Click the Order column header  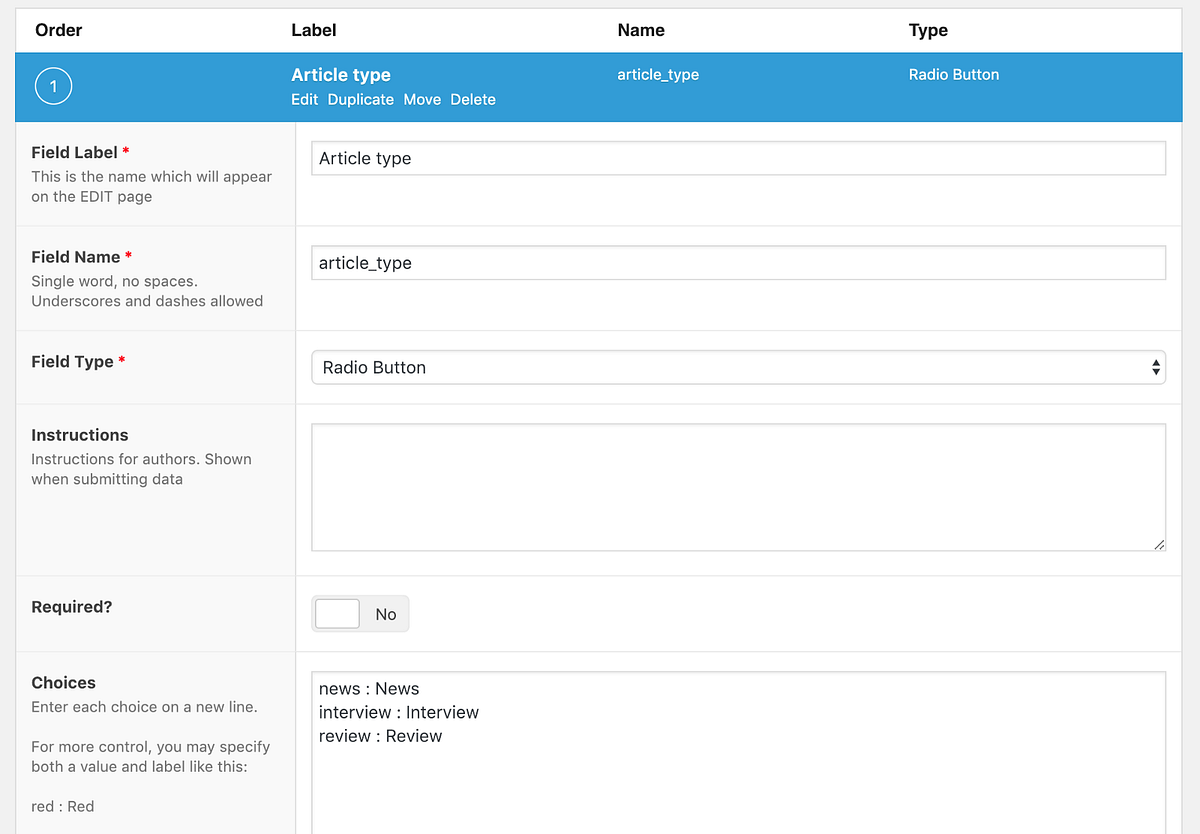(58, 30)
